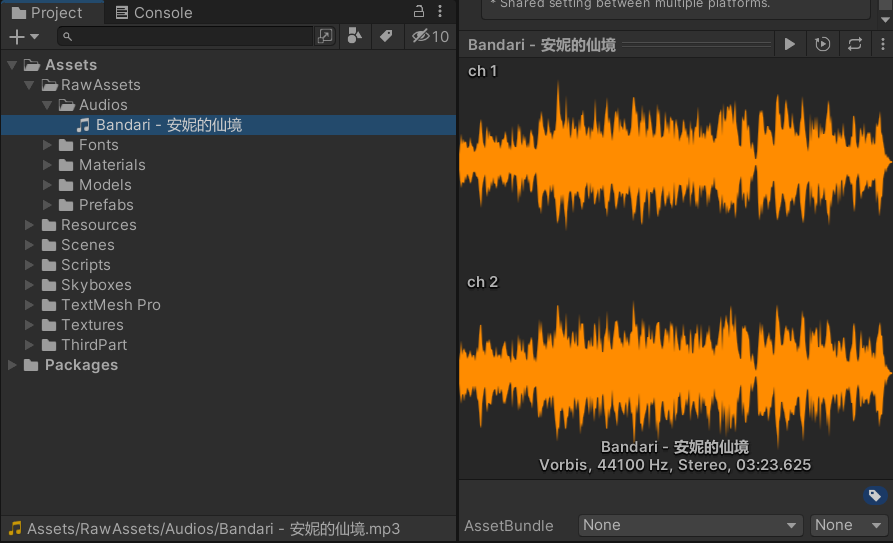Image resolution: width=893 pixels, height=543 pixels.
Task: Switch to the Project tab
Action: [52, 13]
